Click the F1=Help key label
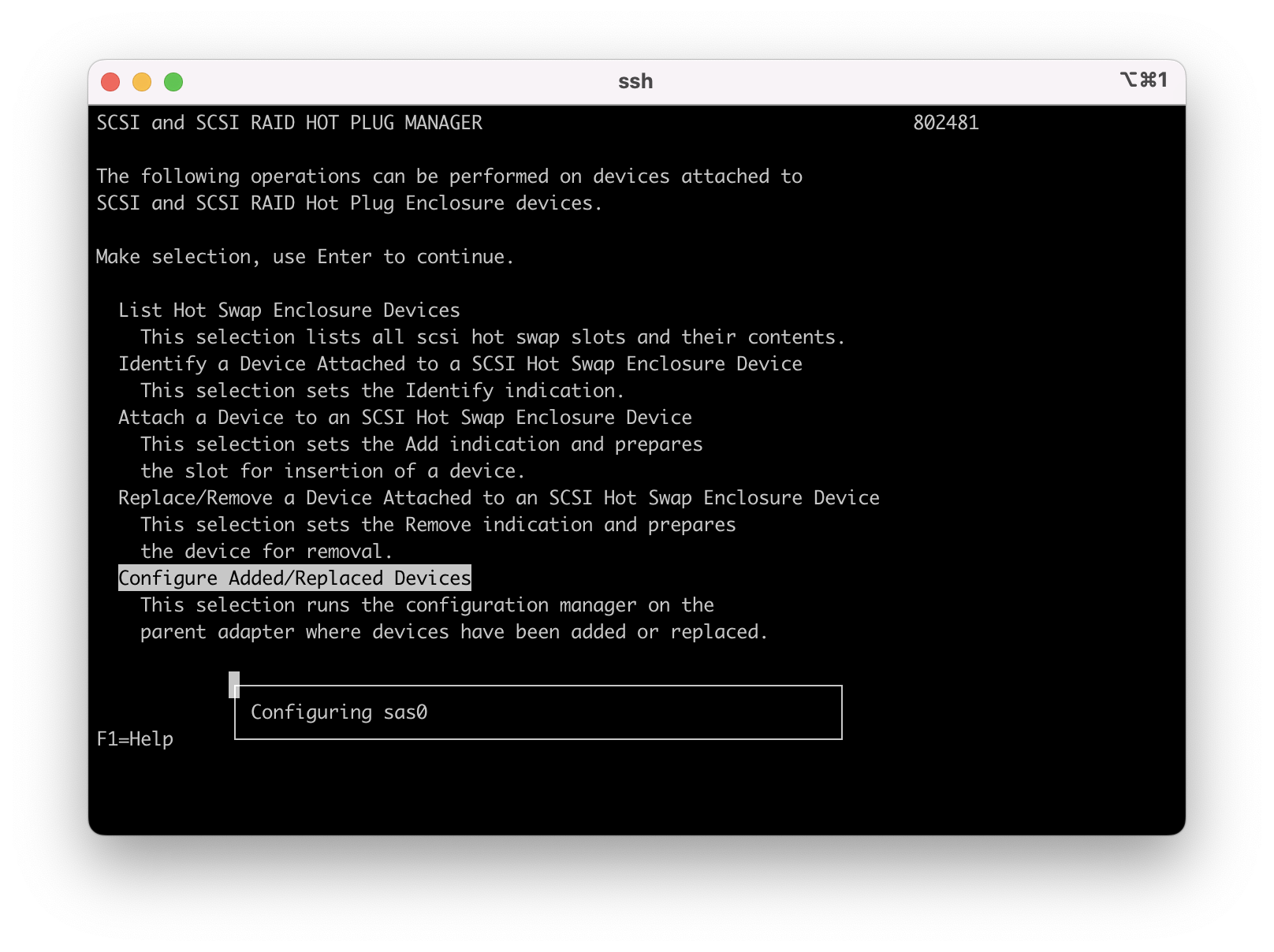Image resolution: width=1274 pixels, height=952 pixels. [135, 739]
